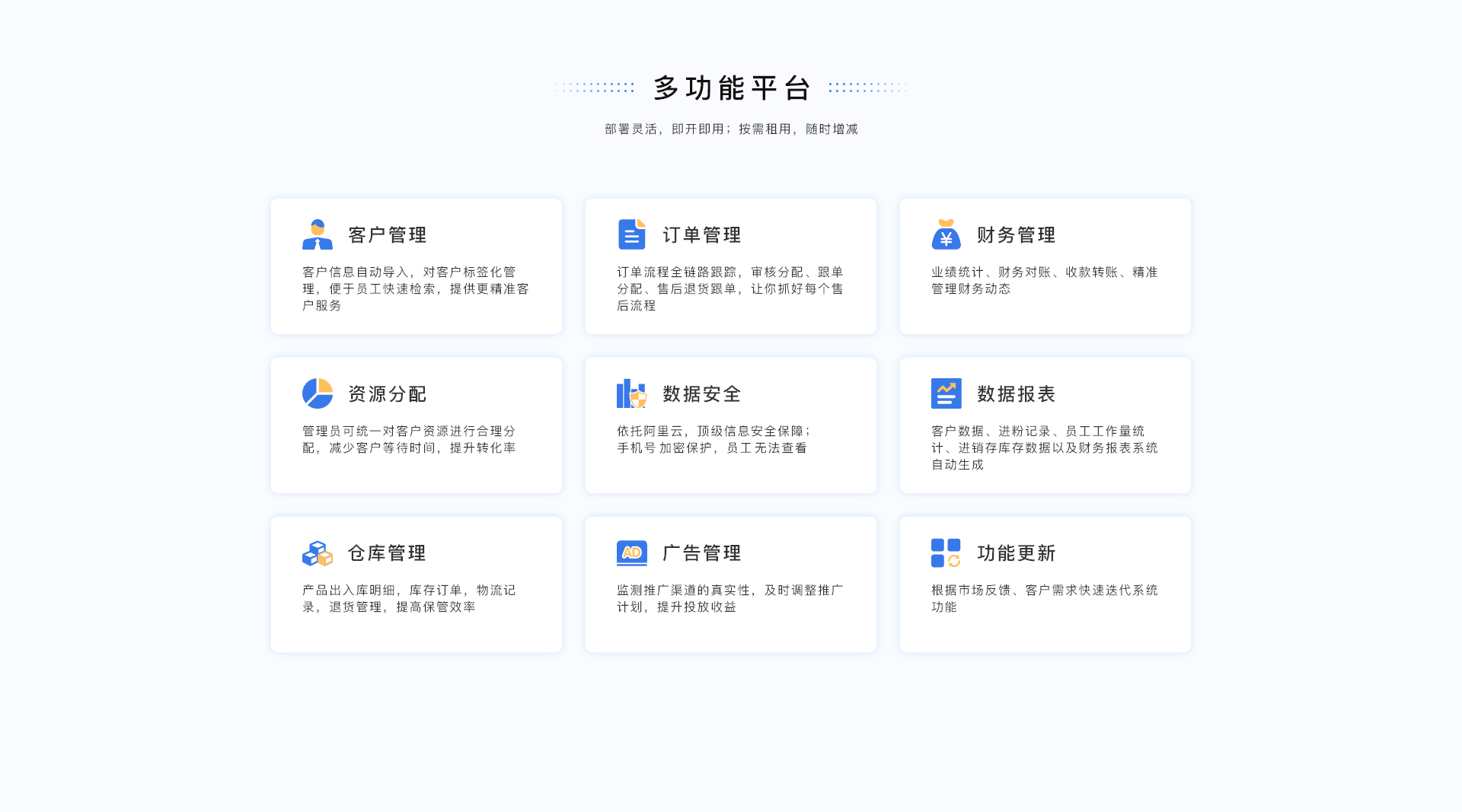Click the 多功能平台 page heading
This screenshot has width=1462, height=812.
coord(731,88)
